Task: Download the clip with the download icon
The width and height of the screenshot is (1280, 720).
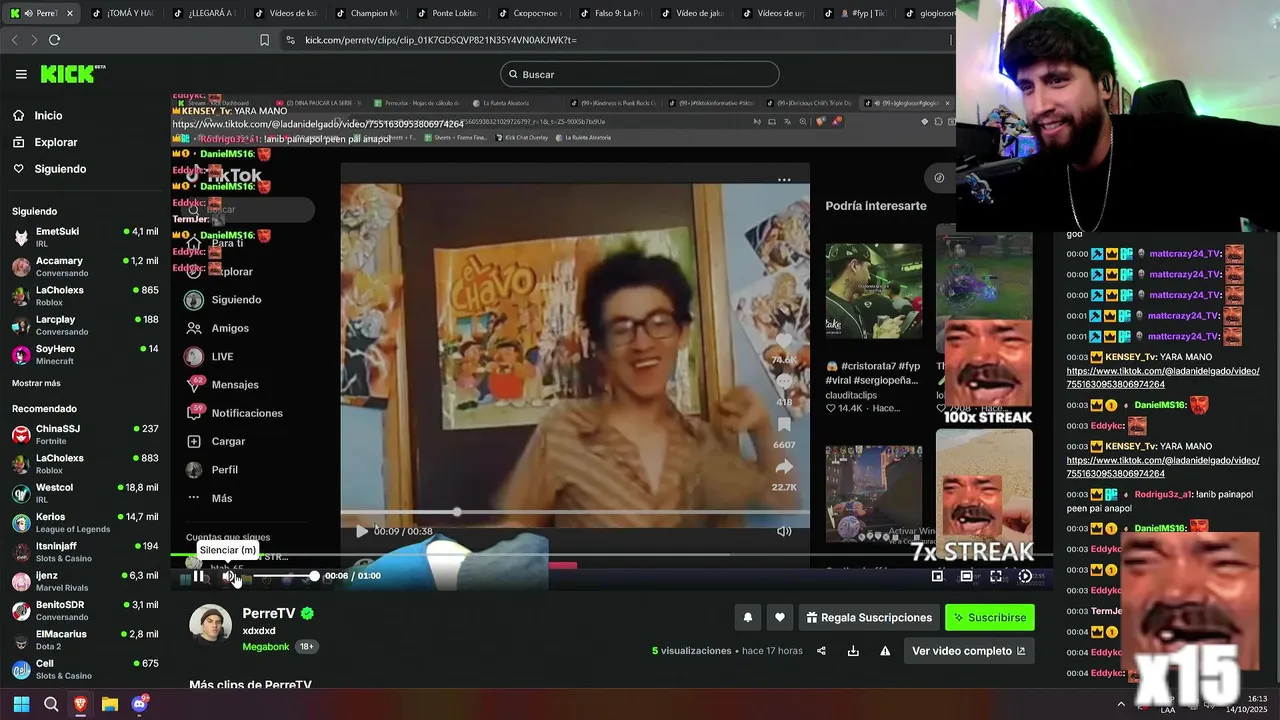Action: pos(853,651)
